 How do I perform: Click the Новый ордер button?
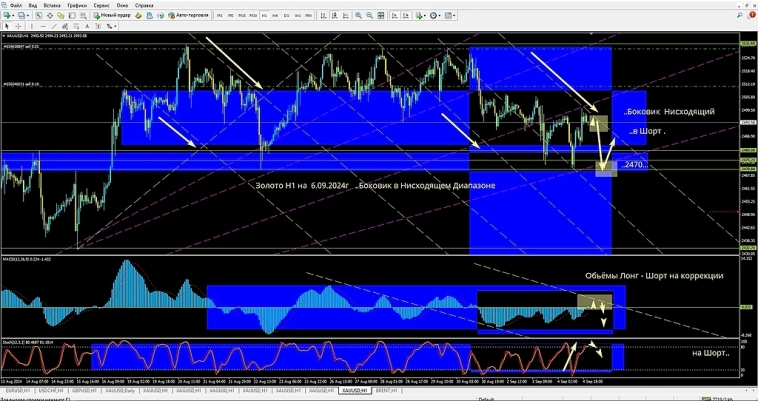(112, 15)
